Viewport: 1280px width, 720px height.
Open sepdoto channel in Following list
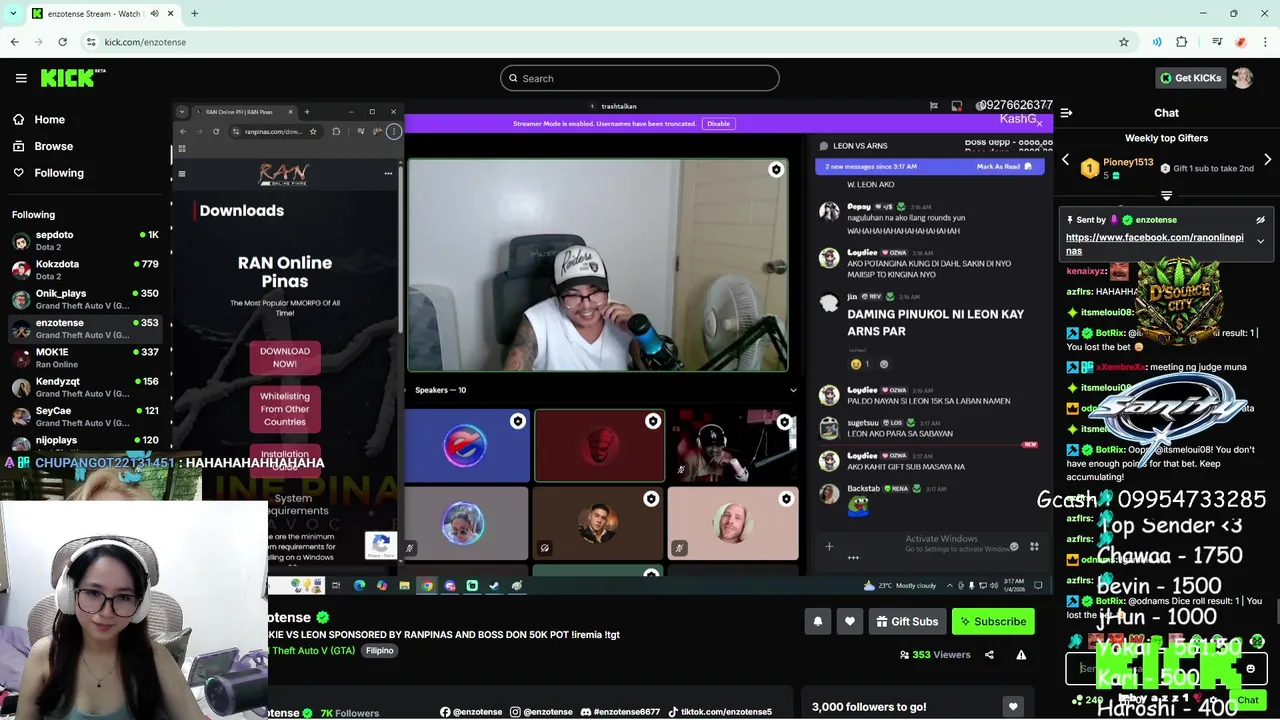(85, 240)
